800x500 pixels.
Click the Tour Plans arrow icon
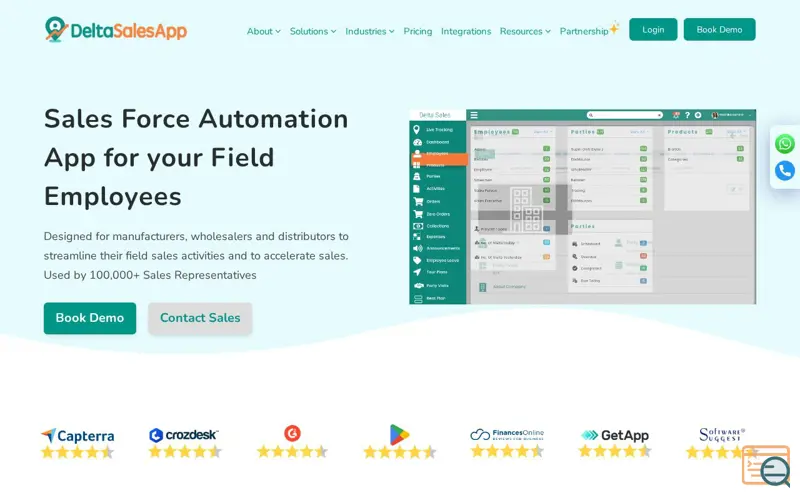417,272
